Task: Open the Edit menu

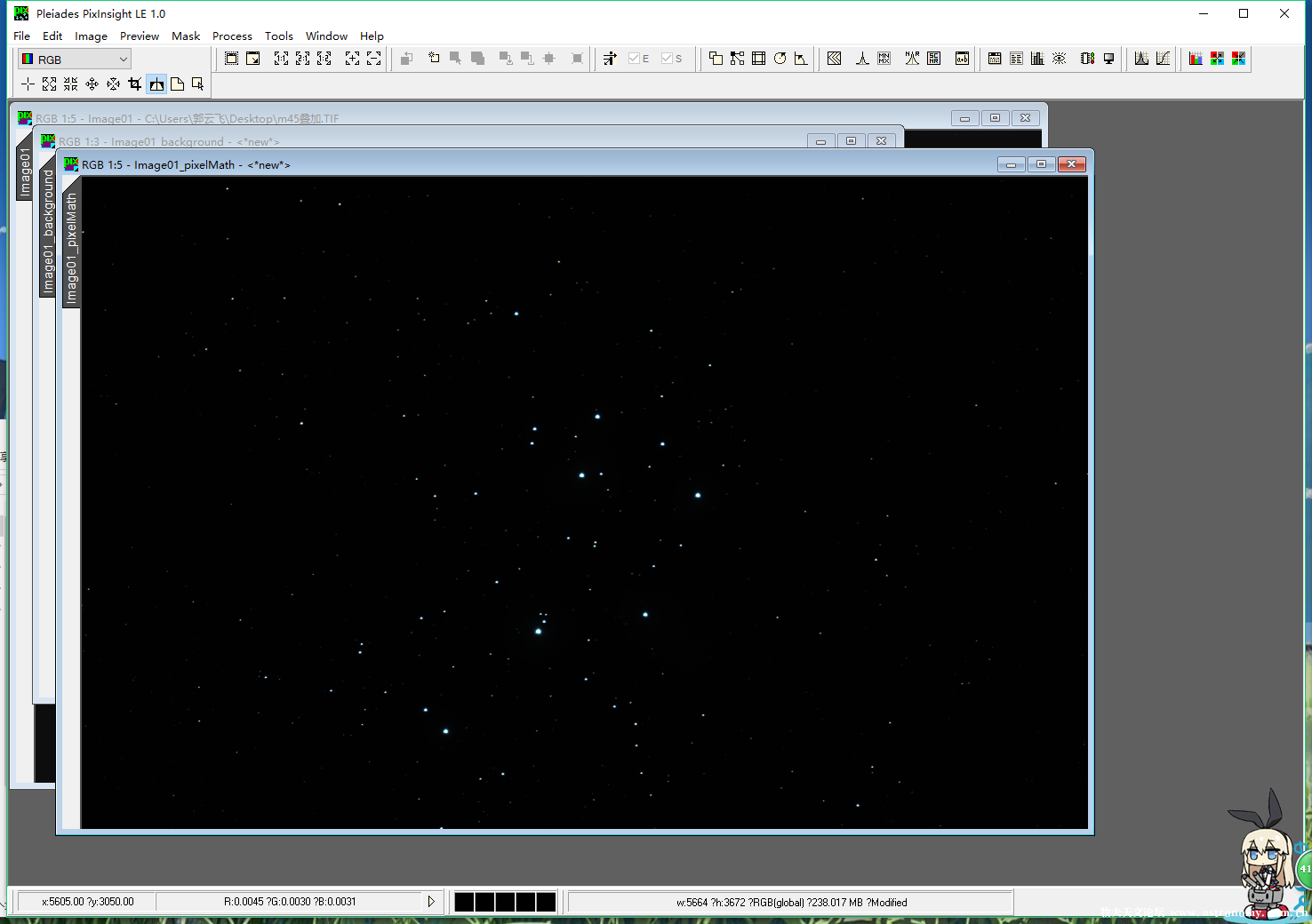Action: click(x=52, y=36)
